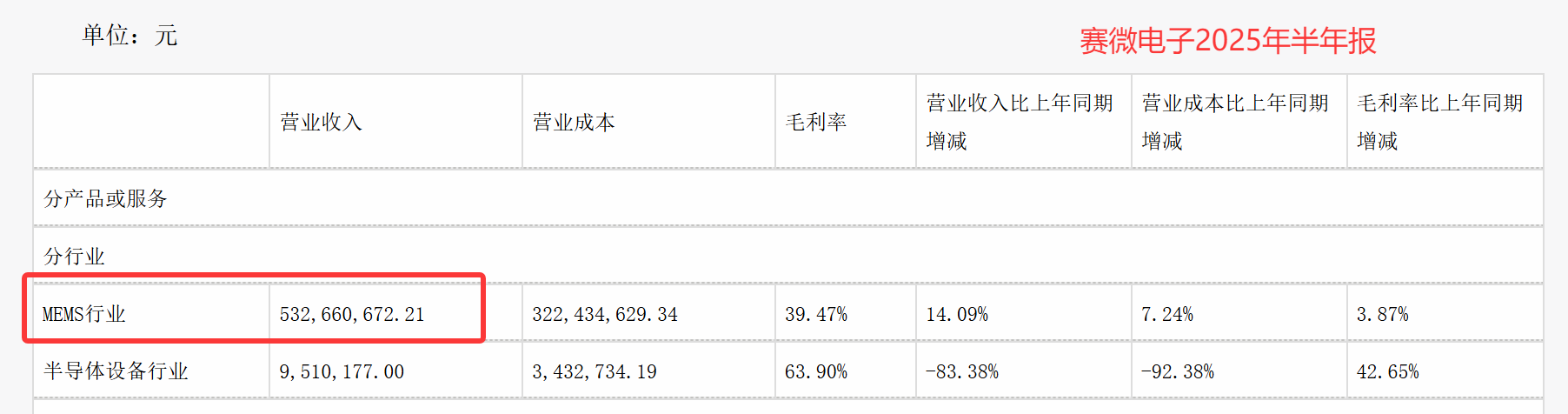Click the 14.09% revenue growth cell
1568x414 pixels.
click(957, 314)
